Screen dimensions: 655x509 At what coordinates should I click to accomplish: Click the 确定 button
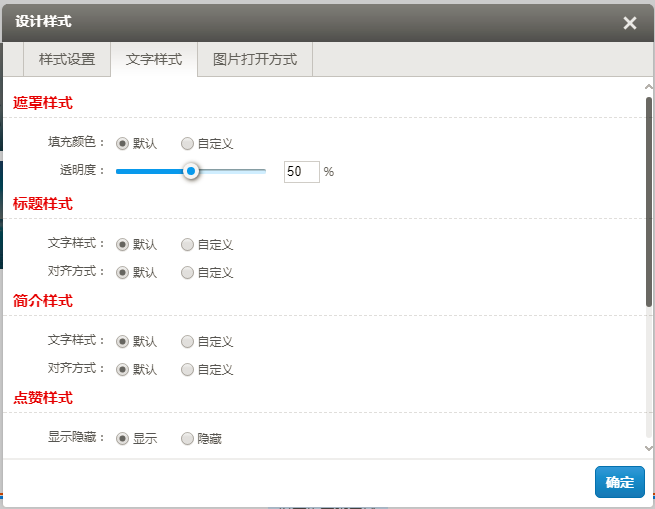coord(619,482)
